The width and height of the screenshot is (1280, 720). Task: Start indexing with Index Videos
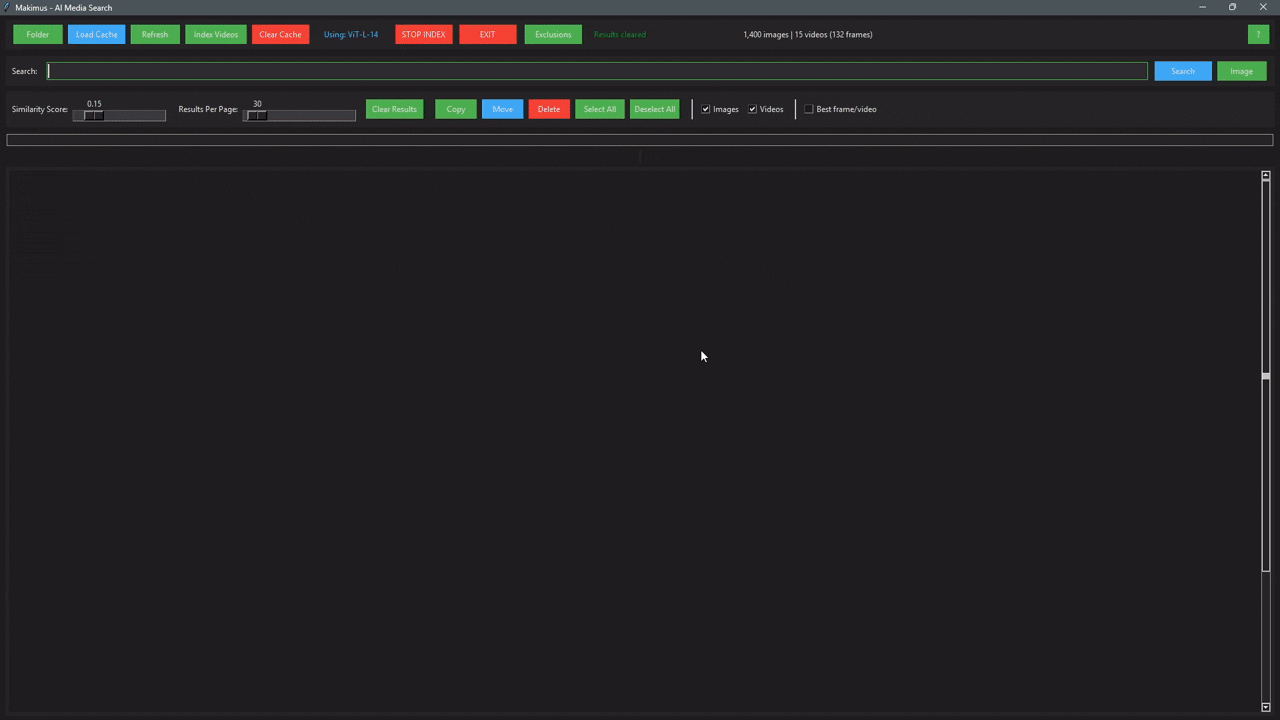[x=215, y=34]
